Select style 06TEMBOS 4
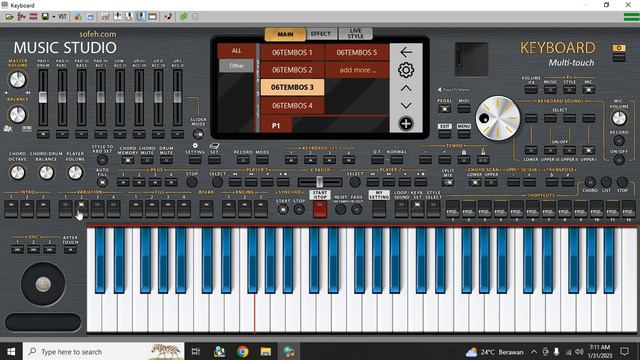The image size is (640, 360). [x=292, y=105]
